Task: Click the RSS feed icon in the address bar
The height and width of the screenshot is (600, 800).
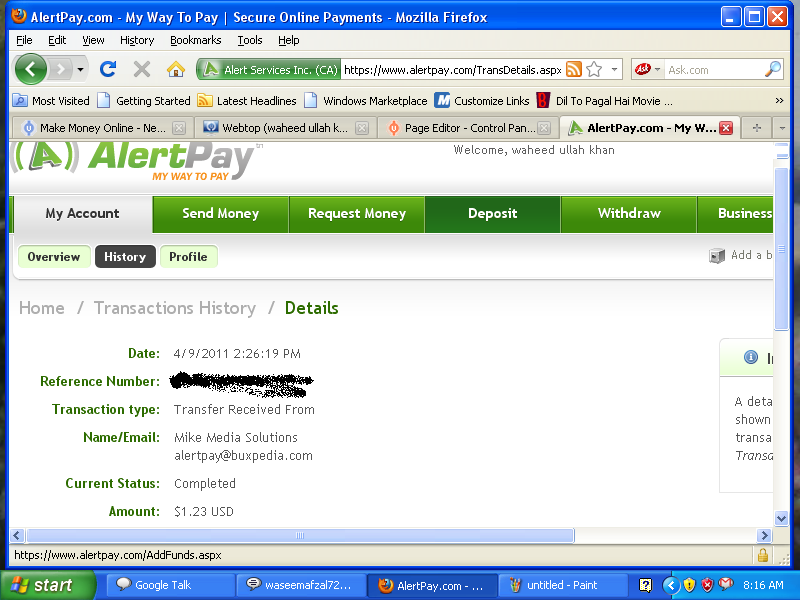Action: coord(574,69)
